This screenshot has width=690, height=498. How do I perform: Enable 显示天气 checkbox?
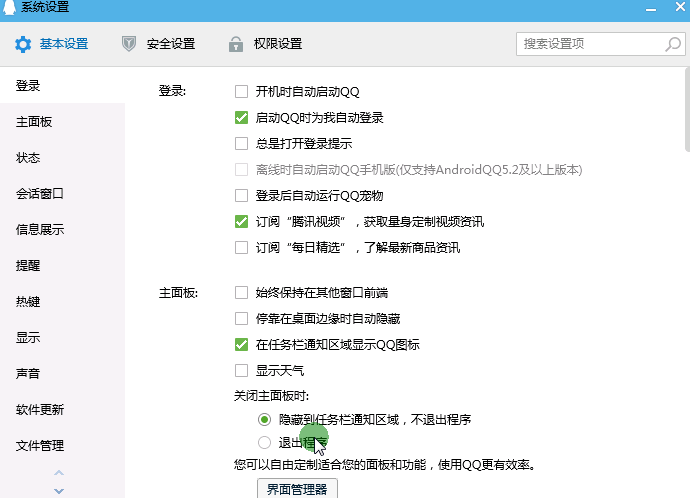coord(241,370)
